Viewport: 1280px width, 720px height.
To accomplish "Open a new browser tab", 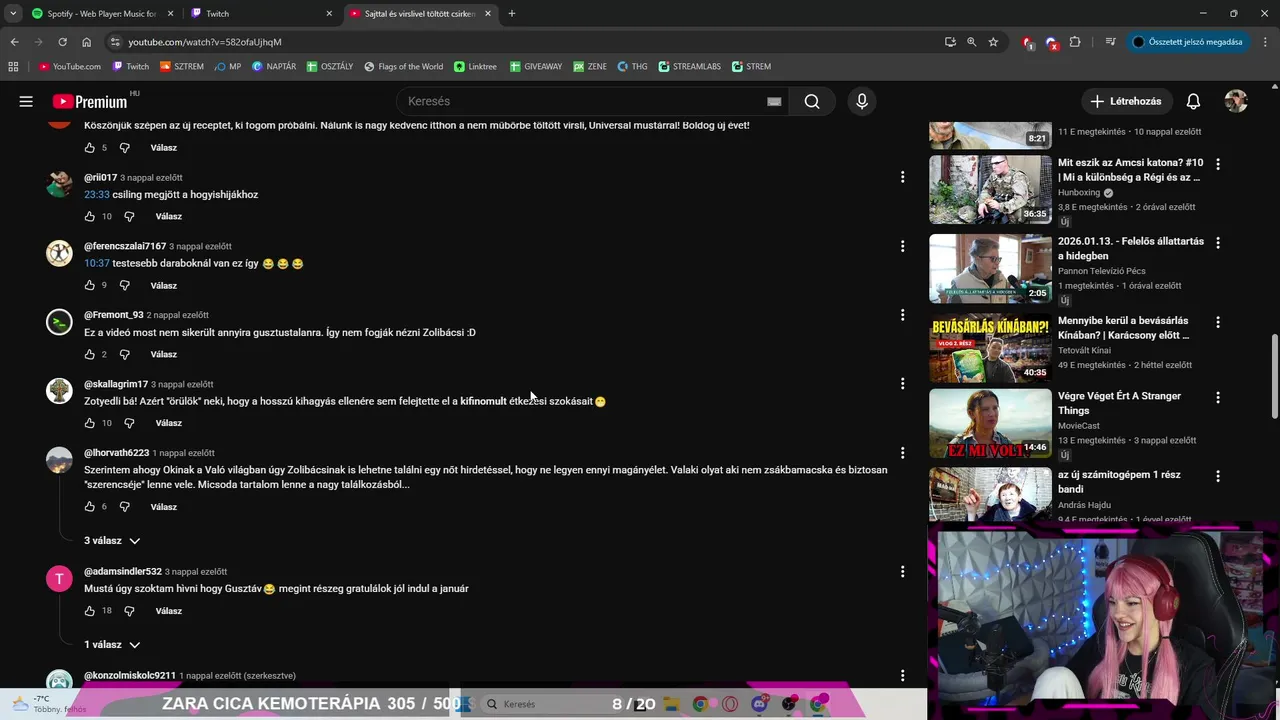I will coord(512,13).
